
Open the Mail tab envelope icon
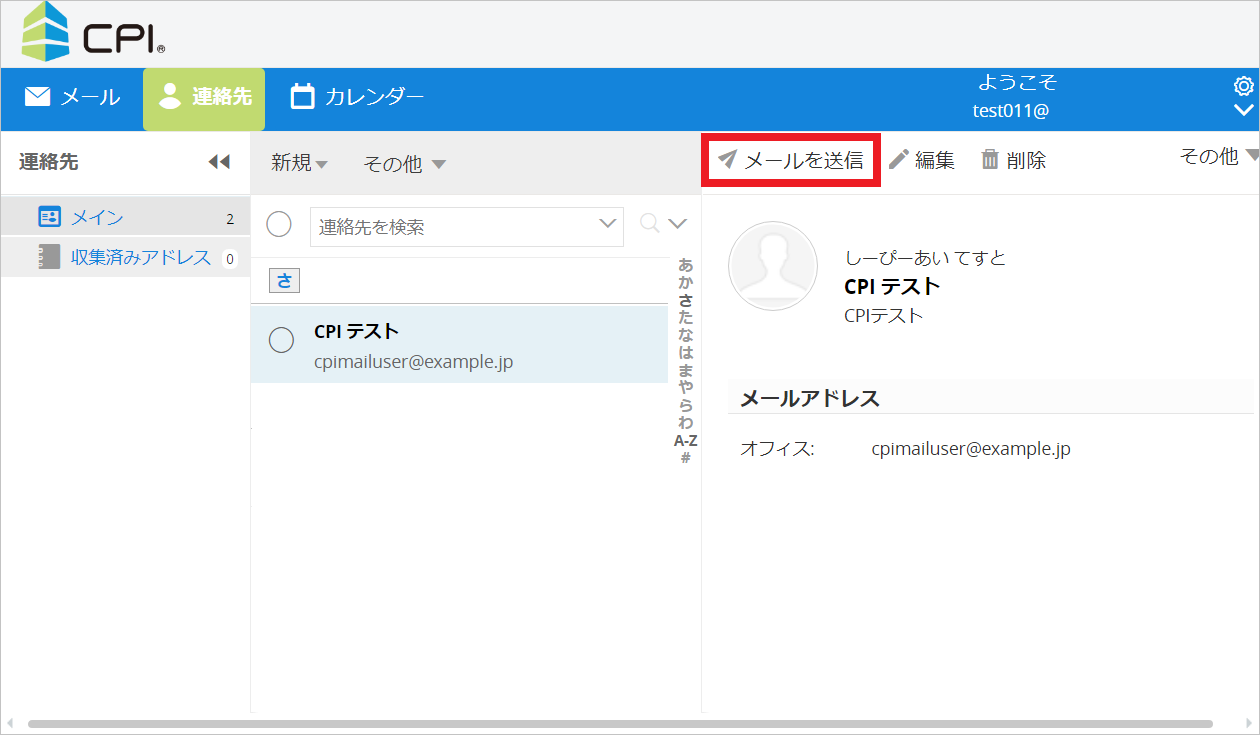[x=38, y=97]
